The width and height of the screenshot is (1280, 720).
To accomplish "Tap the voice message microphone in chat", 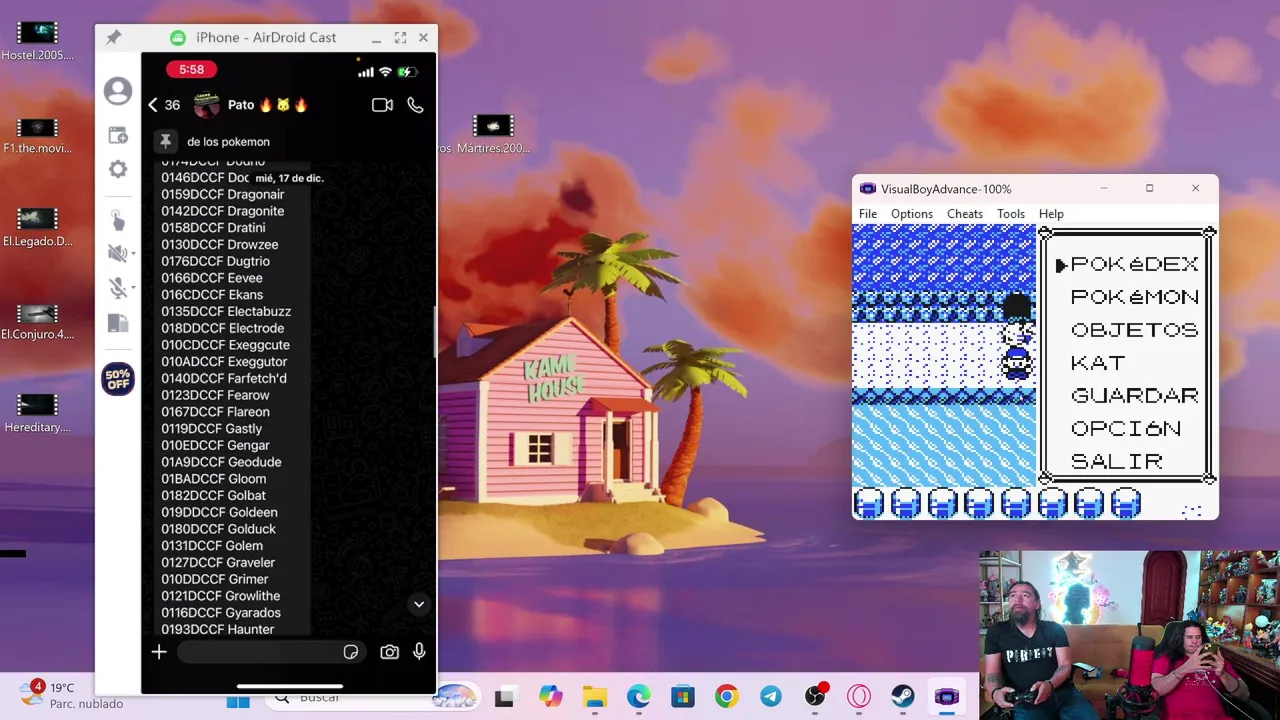I will coord(419,652).
